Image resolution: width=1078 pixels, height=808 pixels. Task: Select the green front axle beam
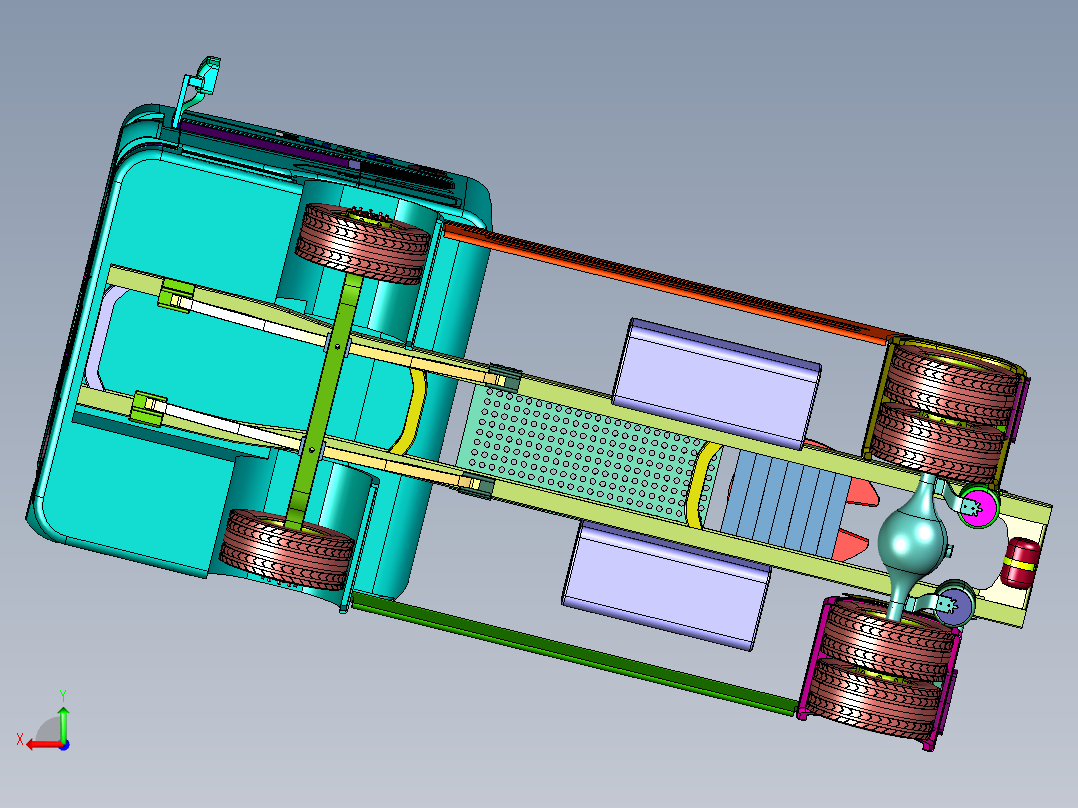[324, 404]
